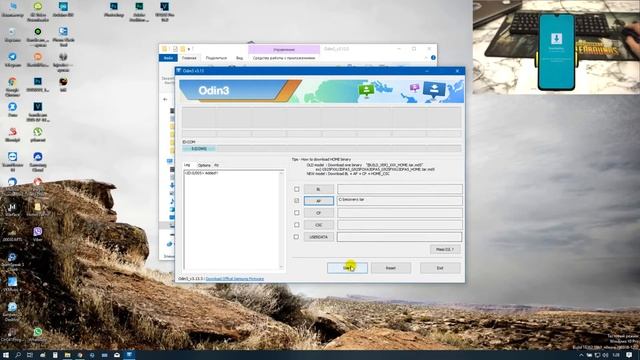
Task: Go back in the Explorer window
Action: point(165,99)
